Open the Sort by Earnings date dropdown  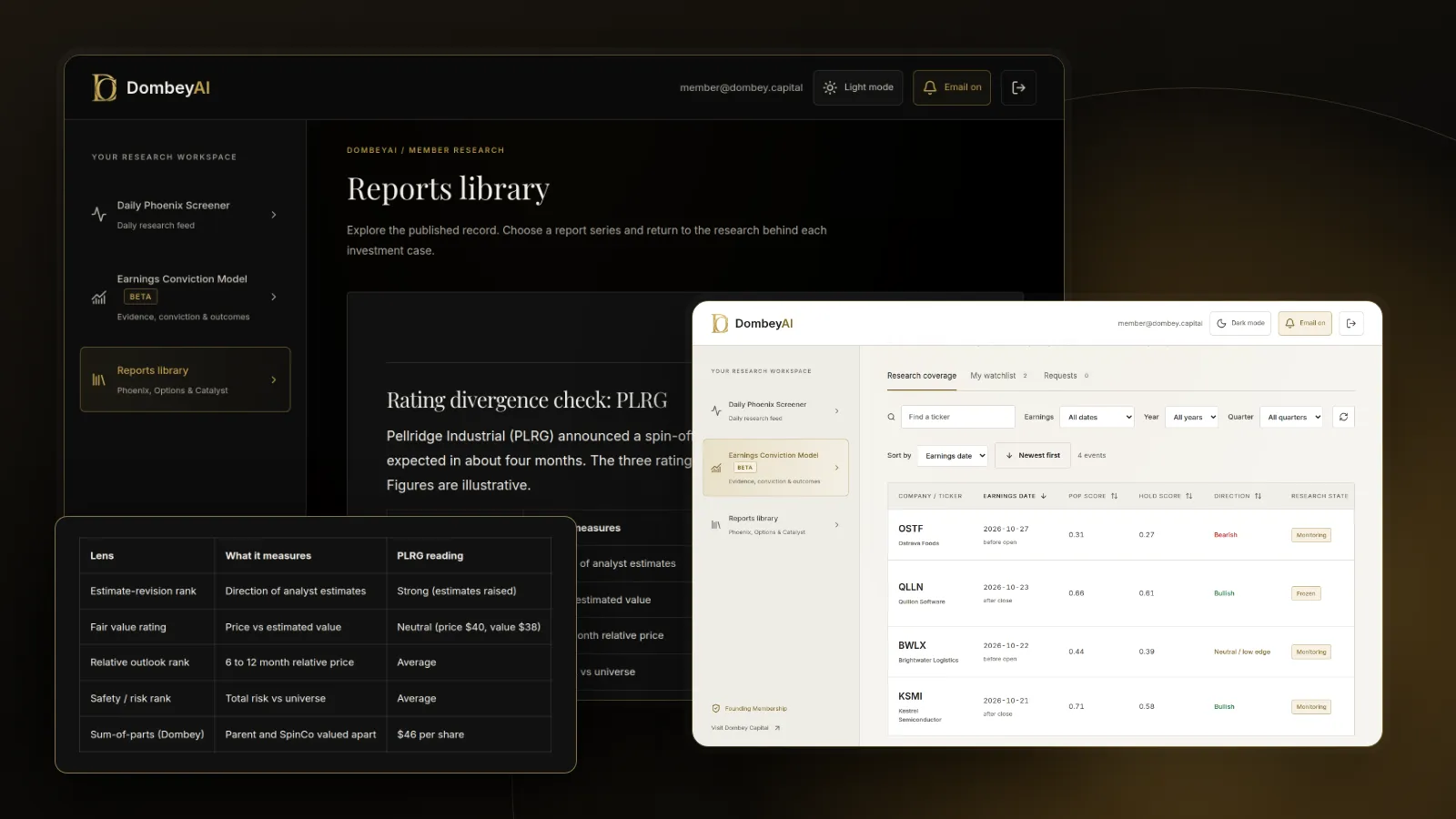point(953,455)
